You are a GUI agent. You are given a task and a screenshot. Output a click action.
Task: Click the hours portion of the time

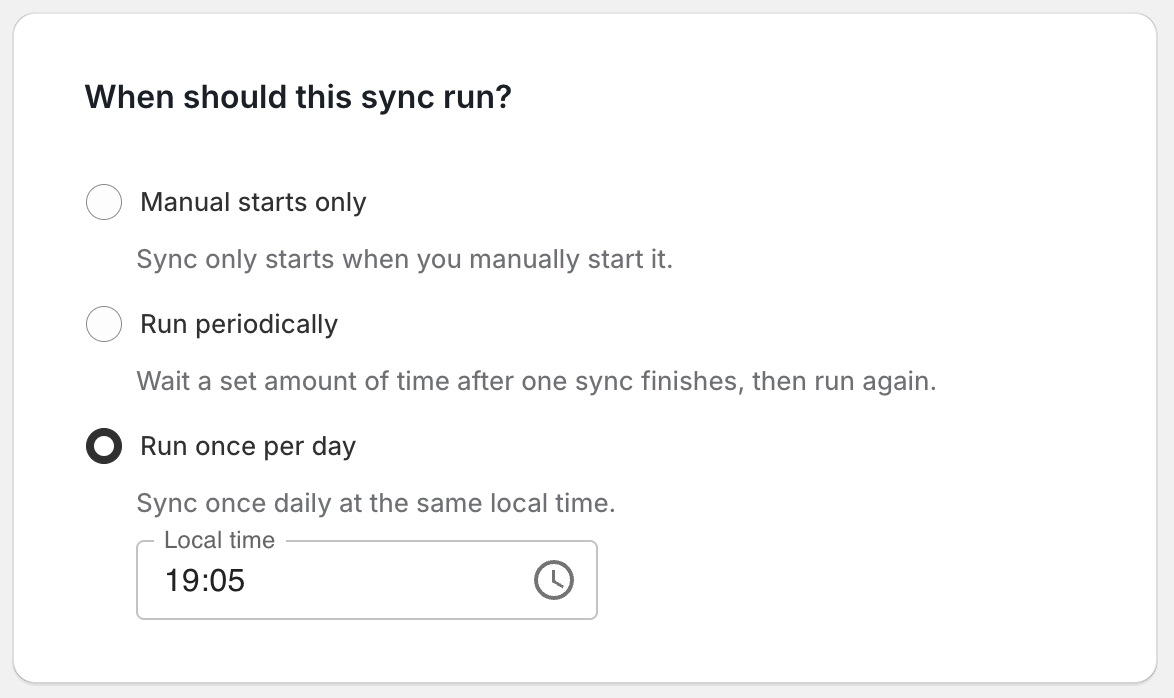[x=180, y=580]
